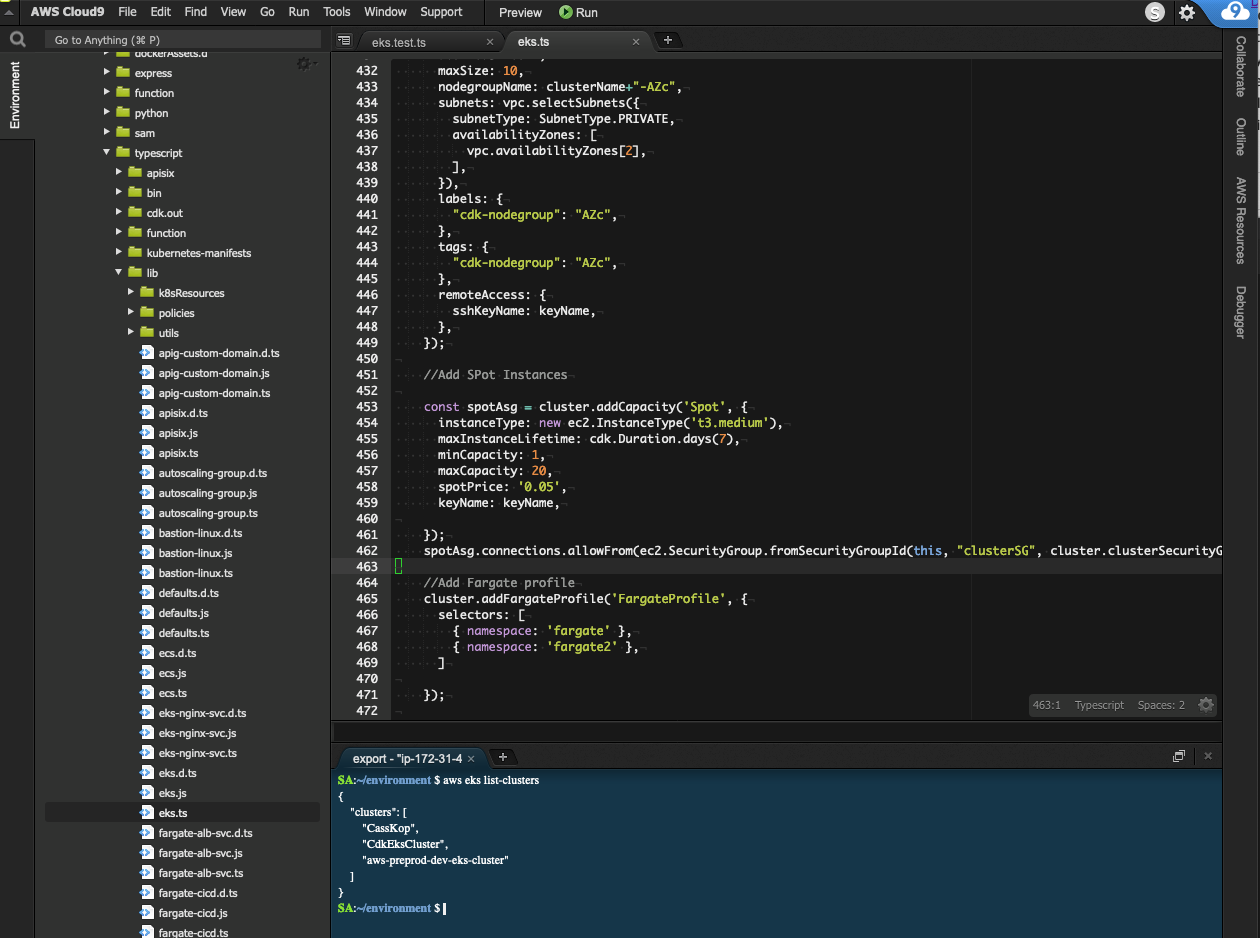
Task: Open preferences gear icon in top bar
Action: tap(1187, 12)
